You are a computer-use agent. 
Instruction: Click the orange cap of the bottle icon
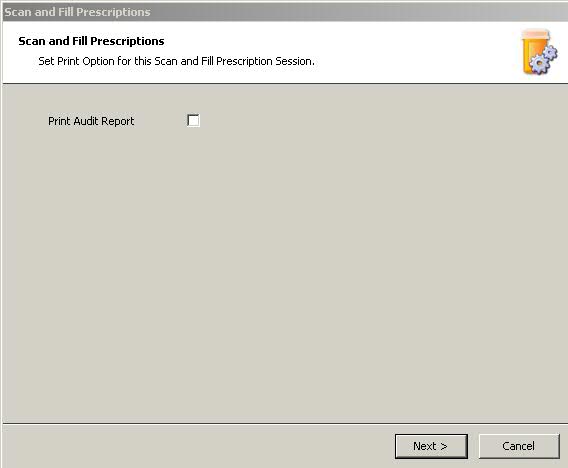535,34
